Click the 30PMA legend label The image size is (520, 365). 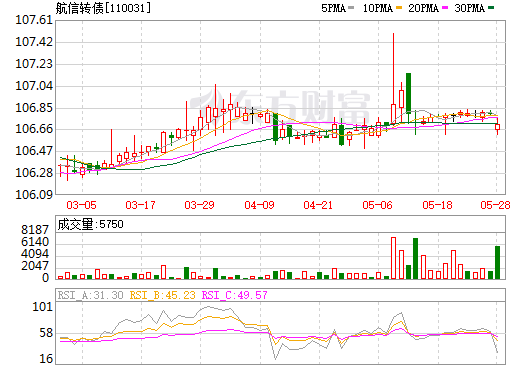(x=469, y=8)
